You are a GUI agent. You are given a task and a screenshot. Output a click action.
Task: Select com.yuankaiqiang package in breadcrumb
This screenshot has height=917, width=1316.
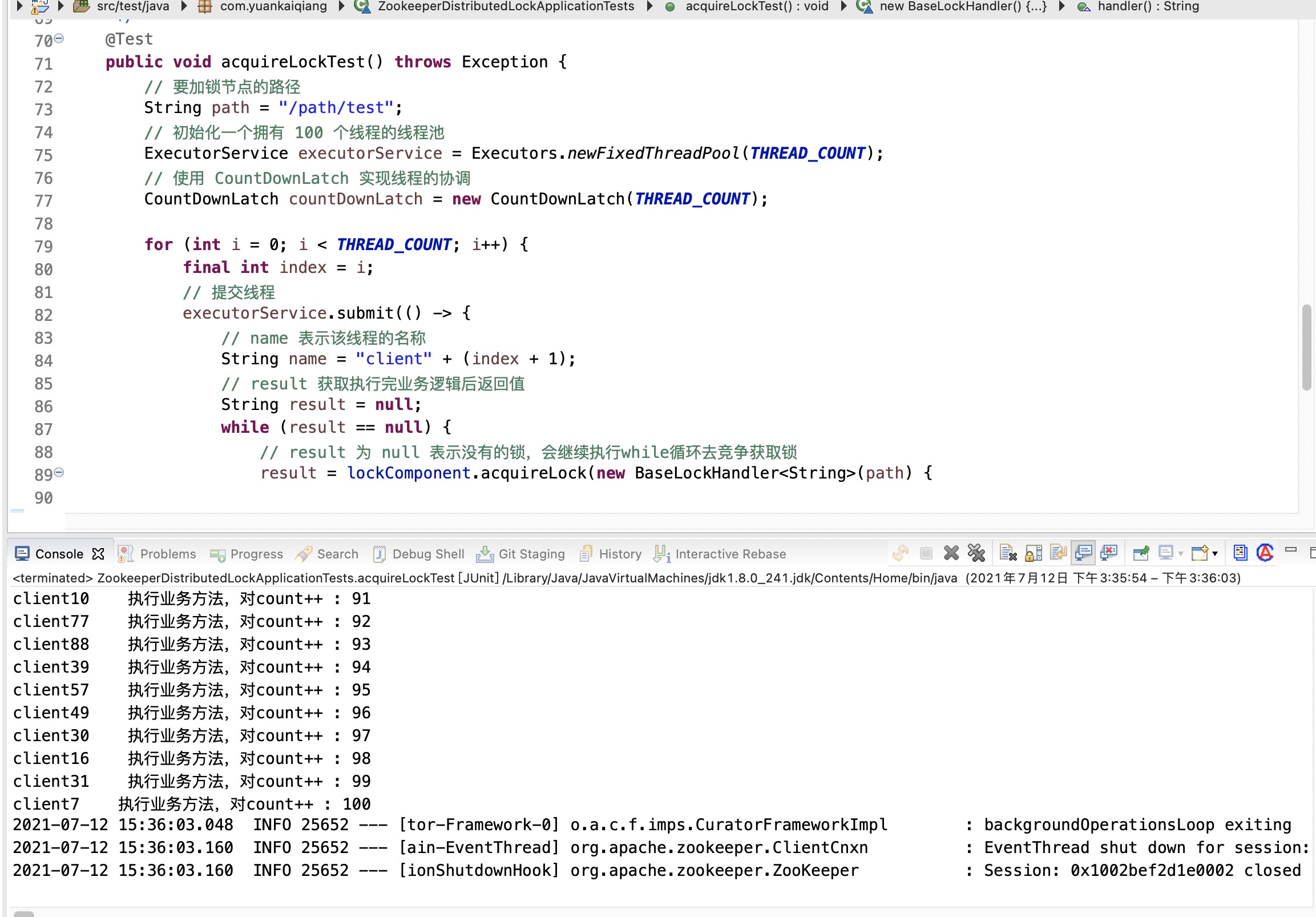coord(273,6)
